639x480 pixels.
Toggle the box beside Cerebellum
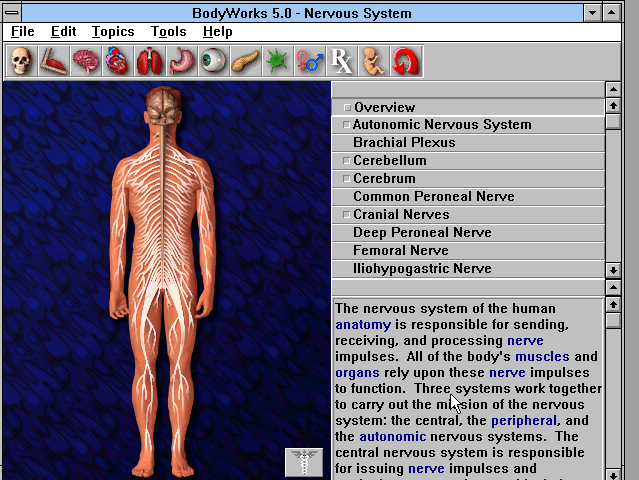pos(347,161)
